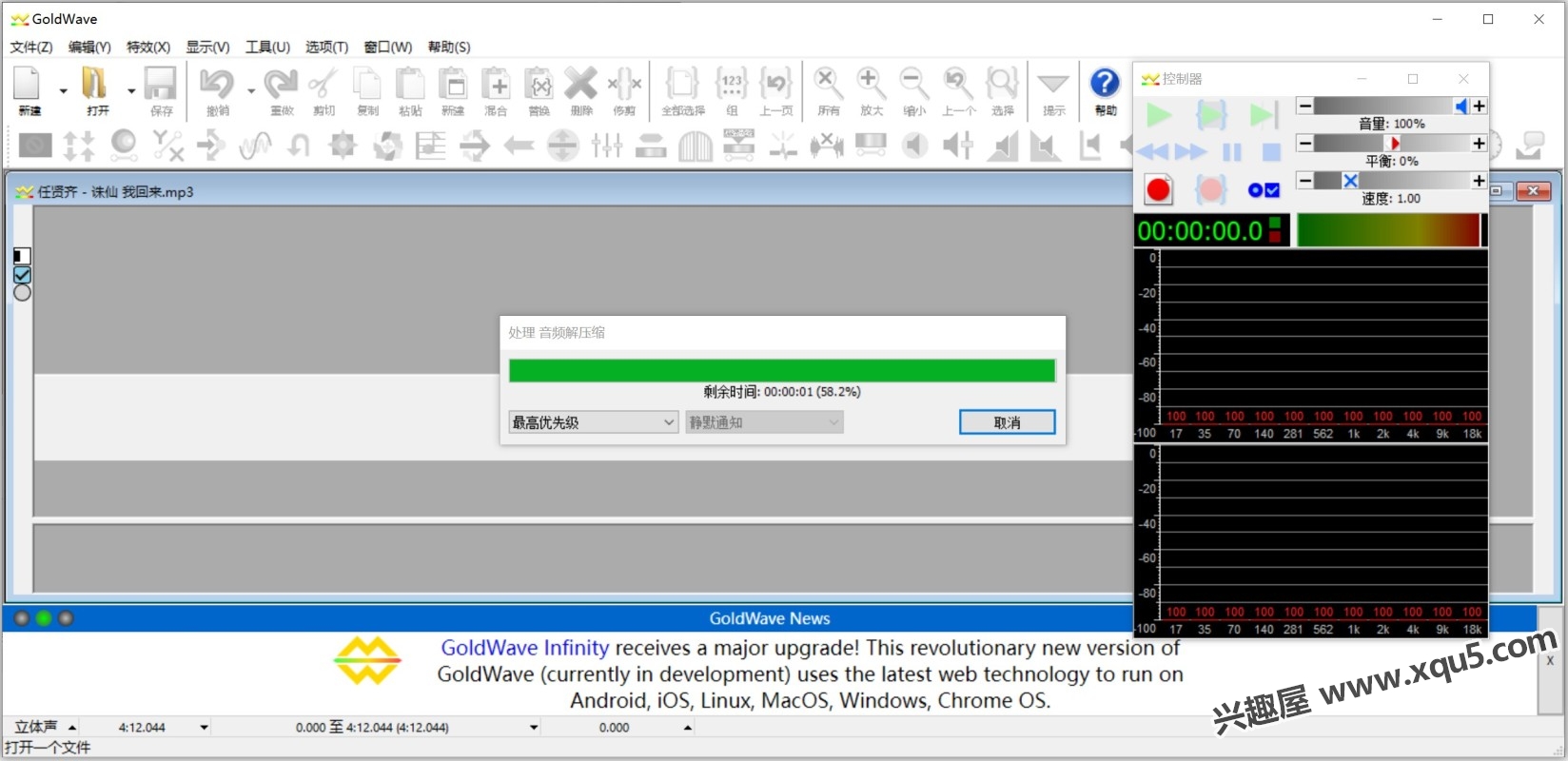Click the red record button in 控制器
Viewport: 1568px width, 761px height.
(x=1158, y=190)
